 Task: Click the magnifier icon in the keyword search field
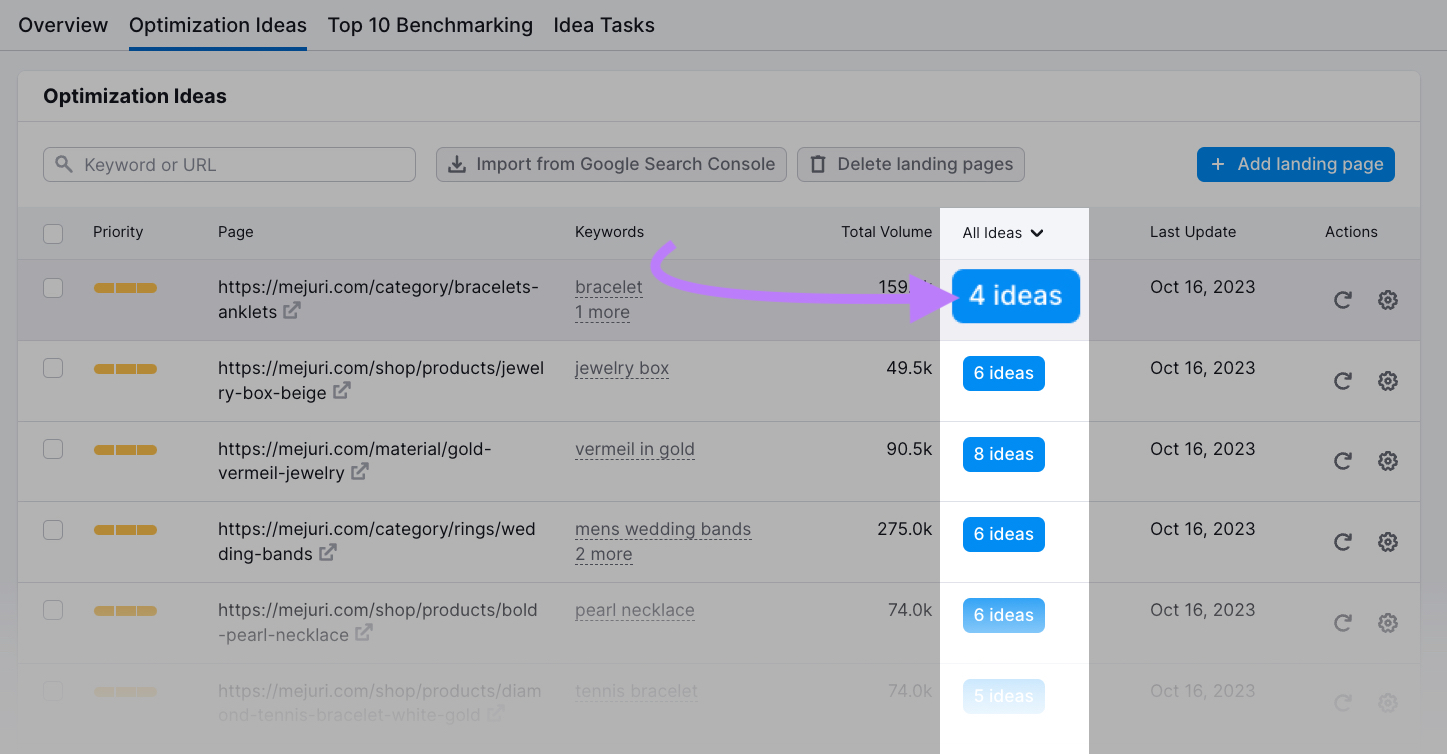click(62, 164)
